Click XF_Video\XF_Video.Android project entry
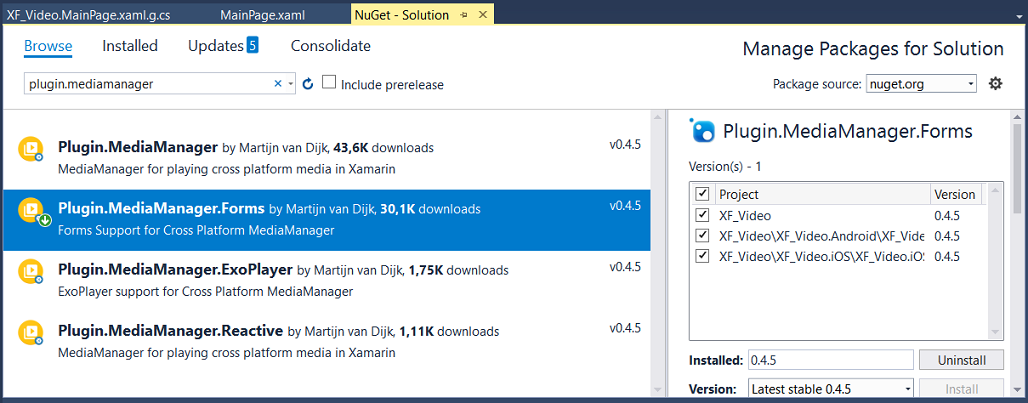1028x403 pixels. (x=821, y=235)
